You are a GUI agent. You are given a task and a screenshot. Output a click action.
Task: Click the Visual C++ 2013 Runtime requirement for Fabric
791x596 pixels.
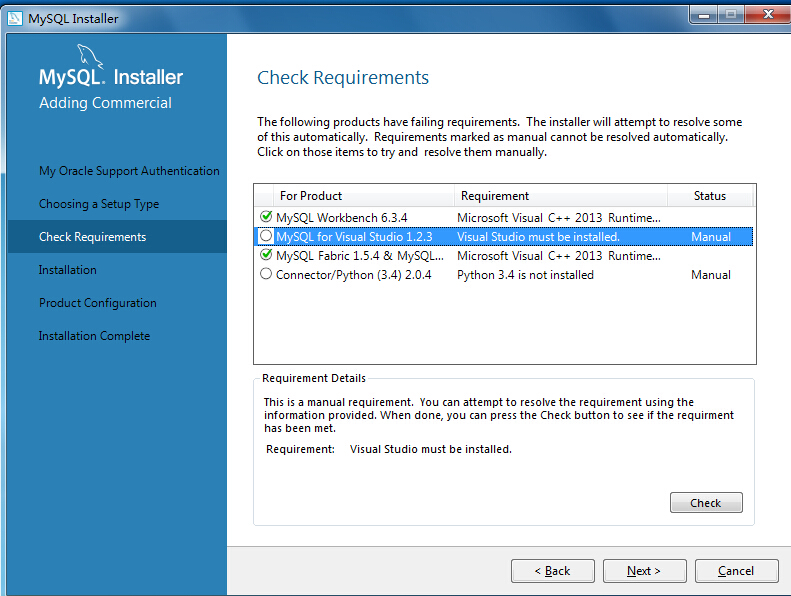pos(558,256)
